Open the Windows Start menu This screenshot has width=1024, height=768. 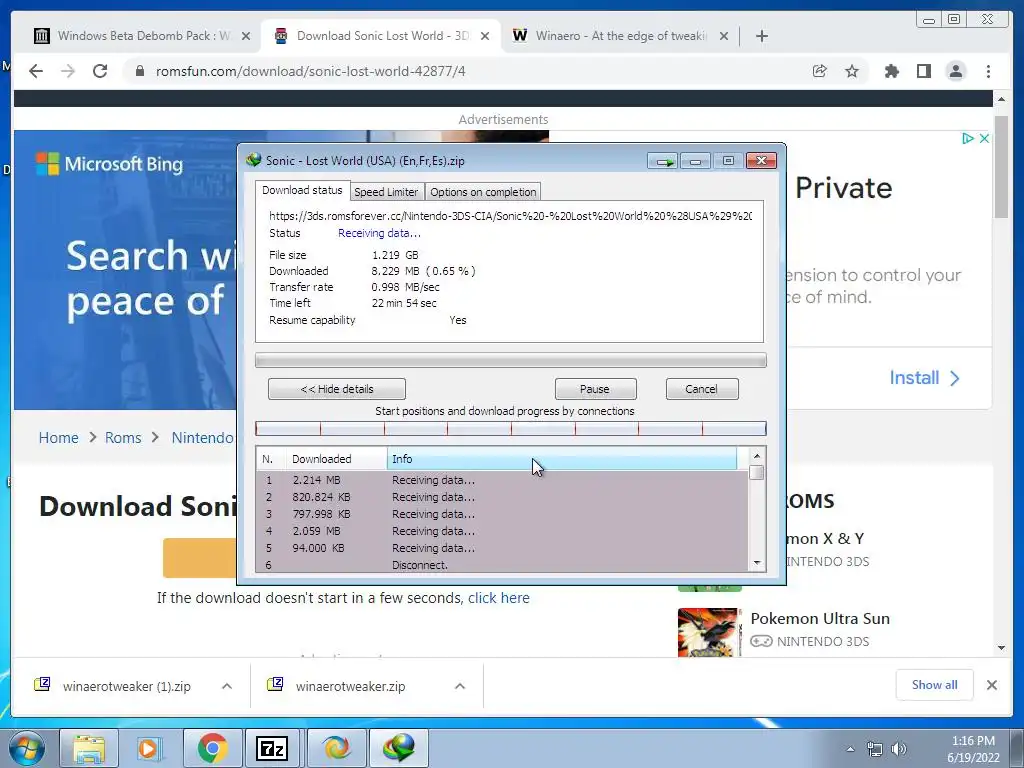[x=27, y=748]
